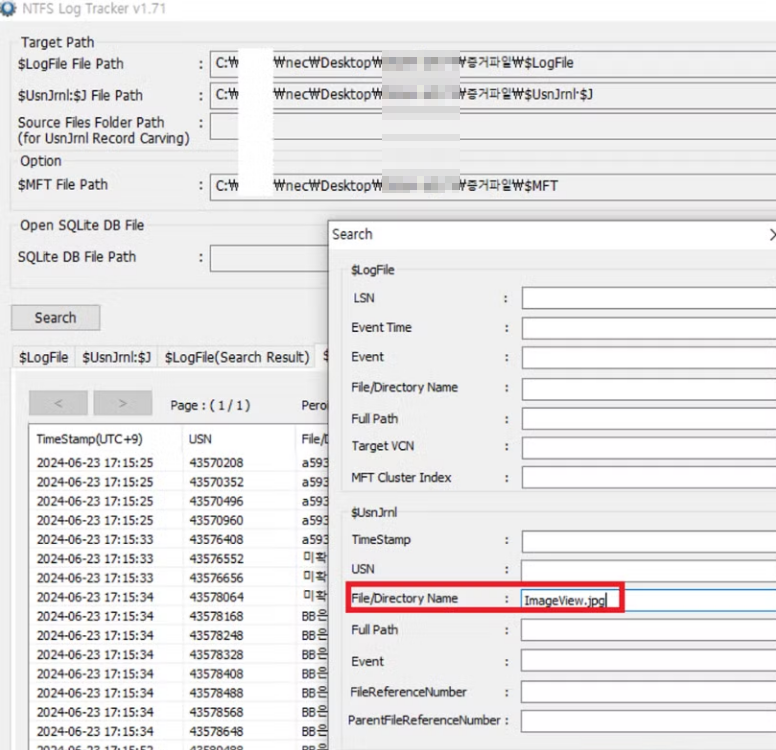Image resolution: width=776 pixels, height=750 pixels.
Task: Click the SQLite DB File Path field
Action: point(269,257)
